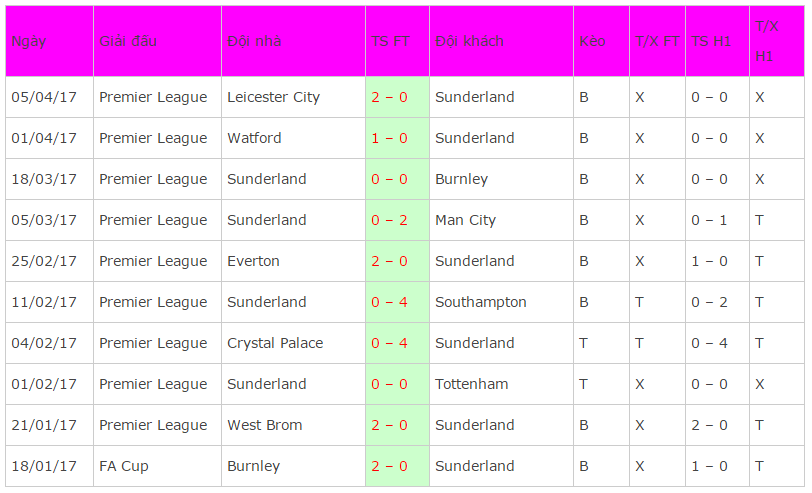Image resolution: width=812 pixels, height=493 pixels.
Task: Click the Southampton team name
Action: tap(481, 302)
